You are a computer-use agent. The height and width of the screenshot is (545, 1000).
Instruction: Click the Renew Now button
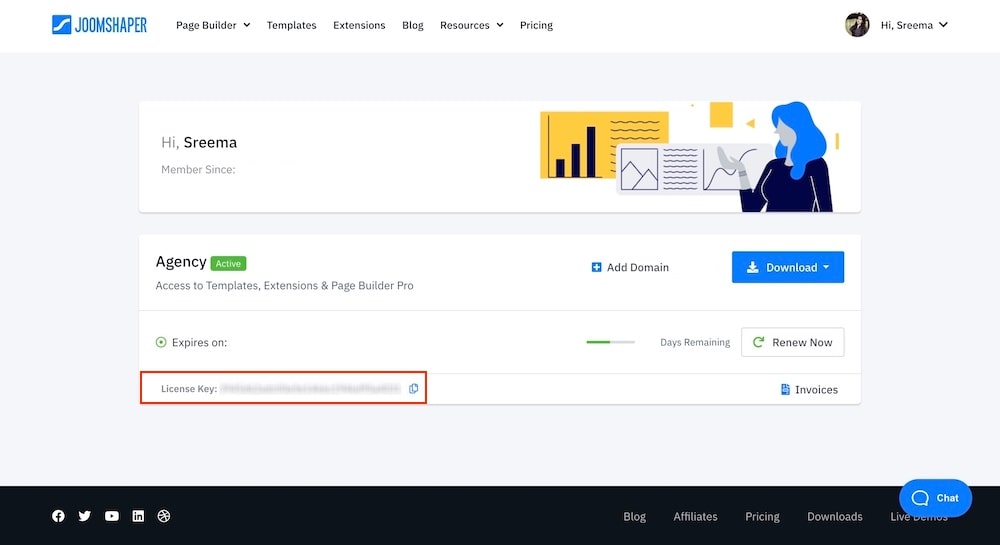pyautogui.click(x=792, y=342)
